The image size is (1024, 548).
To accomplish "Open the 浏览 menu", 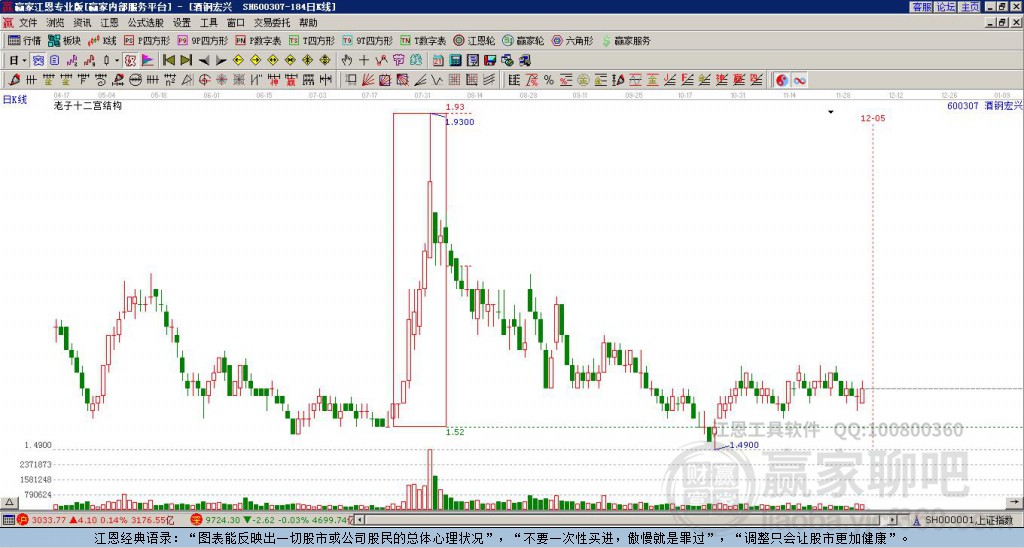I will pyautogui.click(x=56, y=23).
